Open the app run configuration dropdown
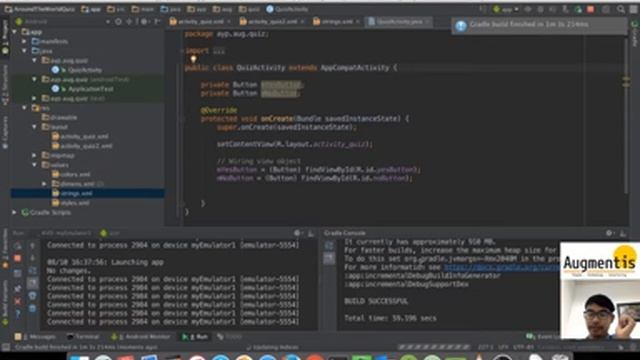 click(x=506, y=9)
